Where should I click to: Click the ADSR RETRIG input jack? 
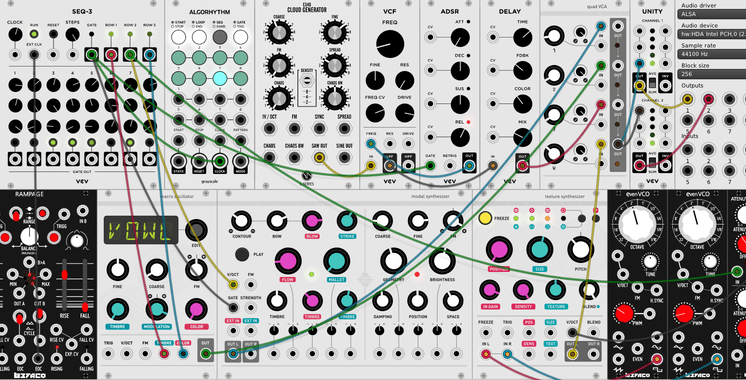(x=450, y=166)
